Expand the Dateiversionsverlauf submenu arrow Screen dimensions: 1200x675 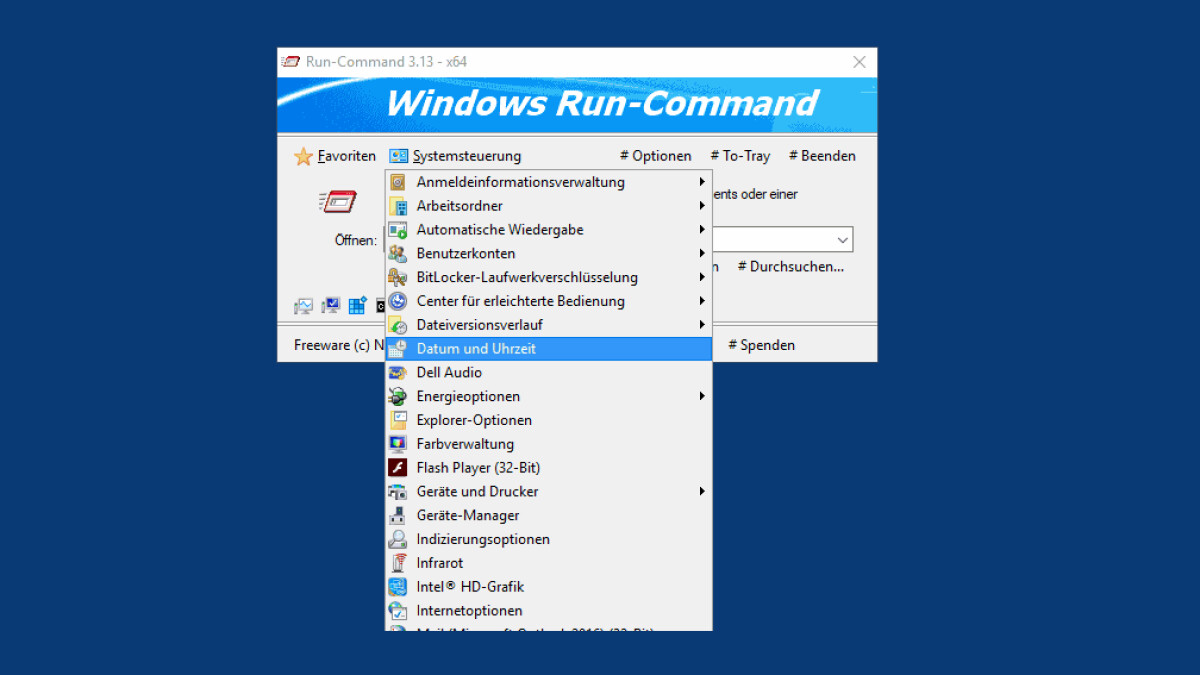click(702, 325)
